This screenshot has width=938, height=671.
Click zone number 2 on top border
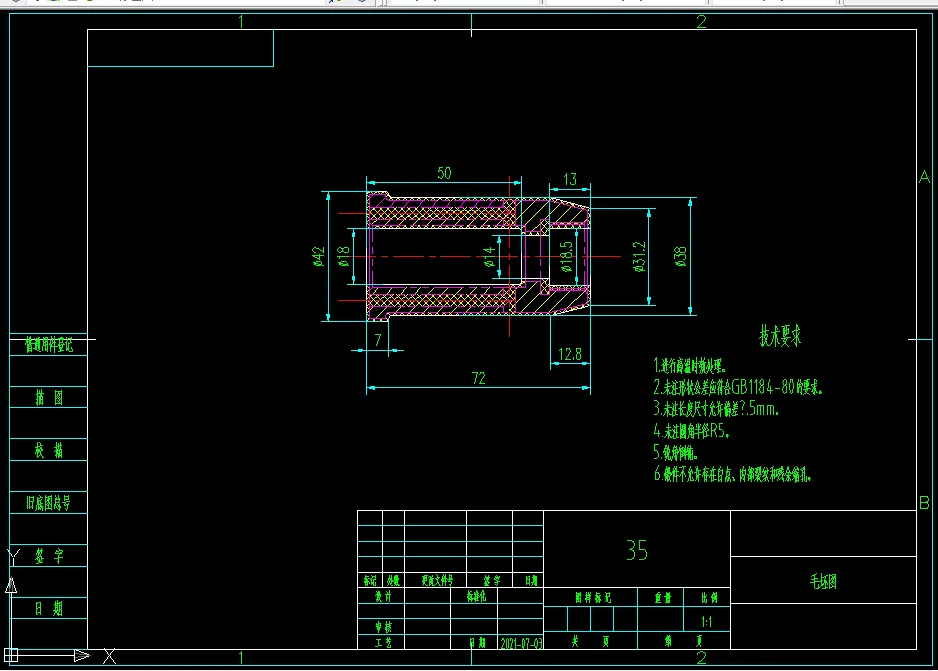(701, 22)
